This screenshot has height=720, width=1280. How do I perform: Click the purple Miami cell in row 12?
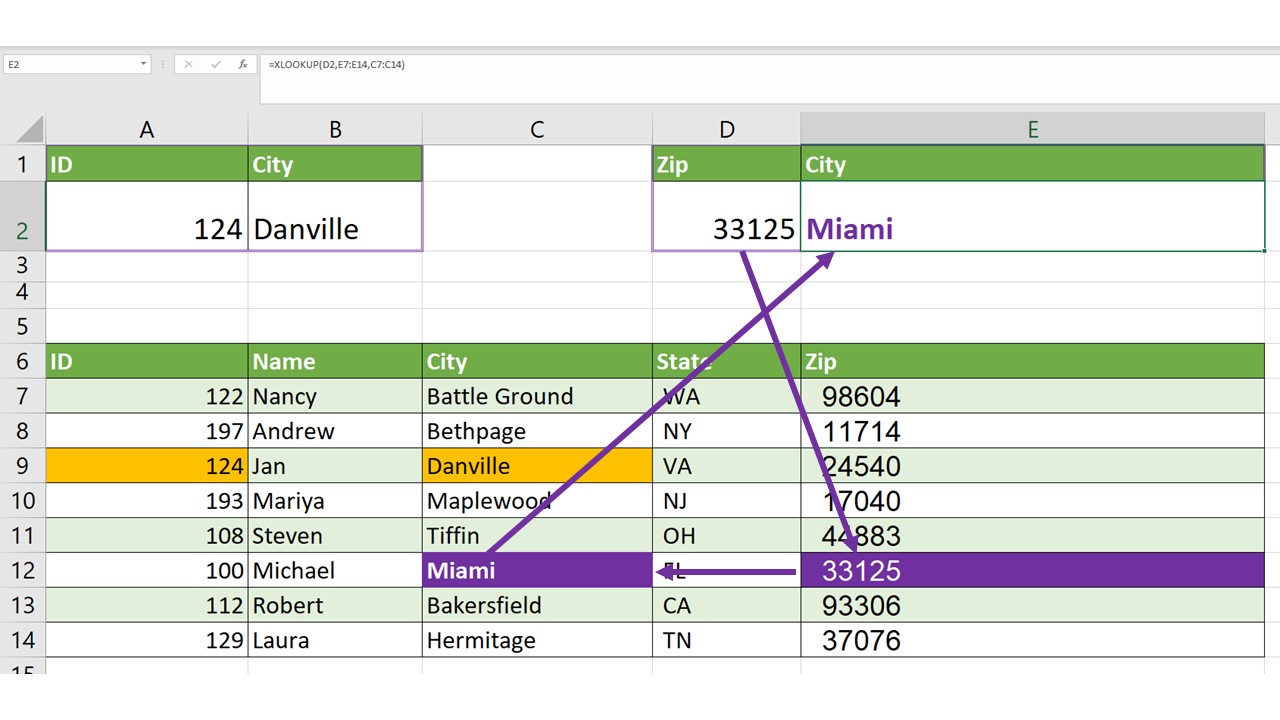(x=537, y=570)
